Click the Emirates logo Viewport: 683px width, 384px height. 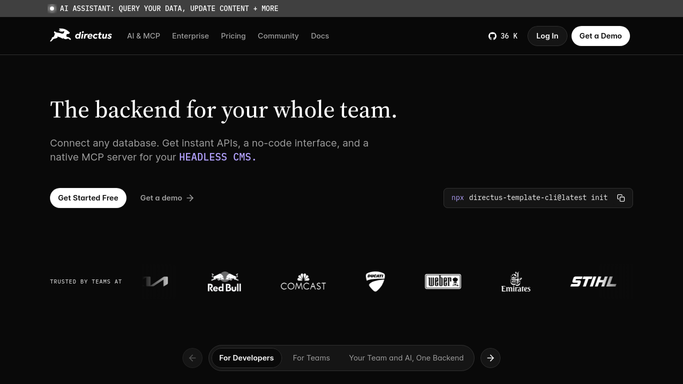pyautogui.click(x=516, y=282)
